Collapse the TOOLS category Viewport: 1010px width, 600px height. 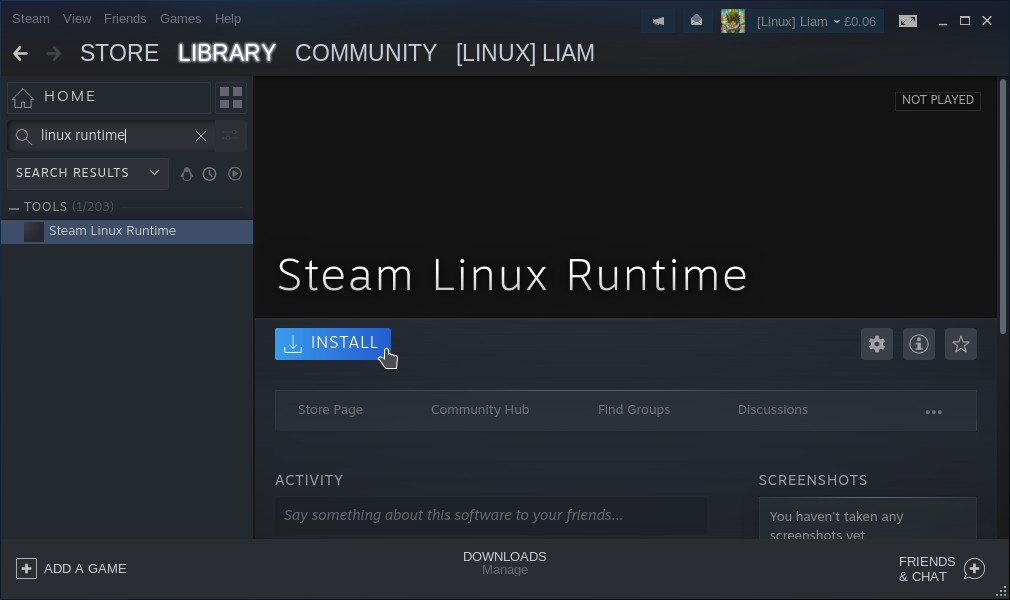tap(14, 208)
